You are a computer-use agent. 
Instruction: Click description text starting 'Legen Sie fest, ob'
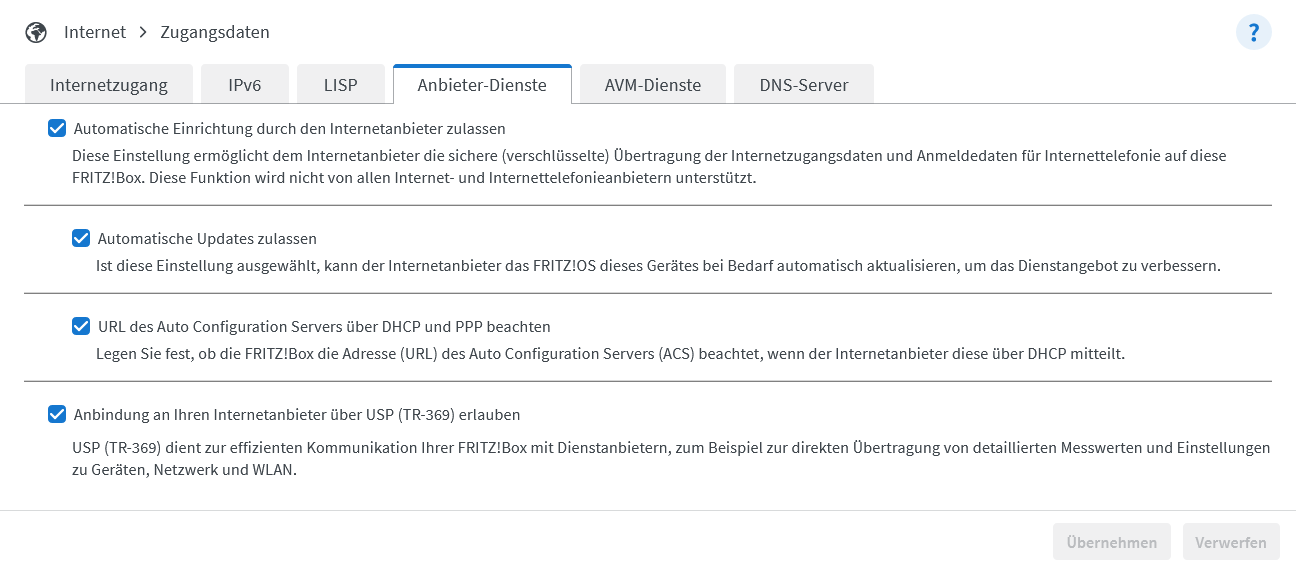(611, 355)
